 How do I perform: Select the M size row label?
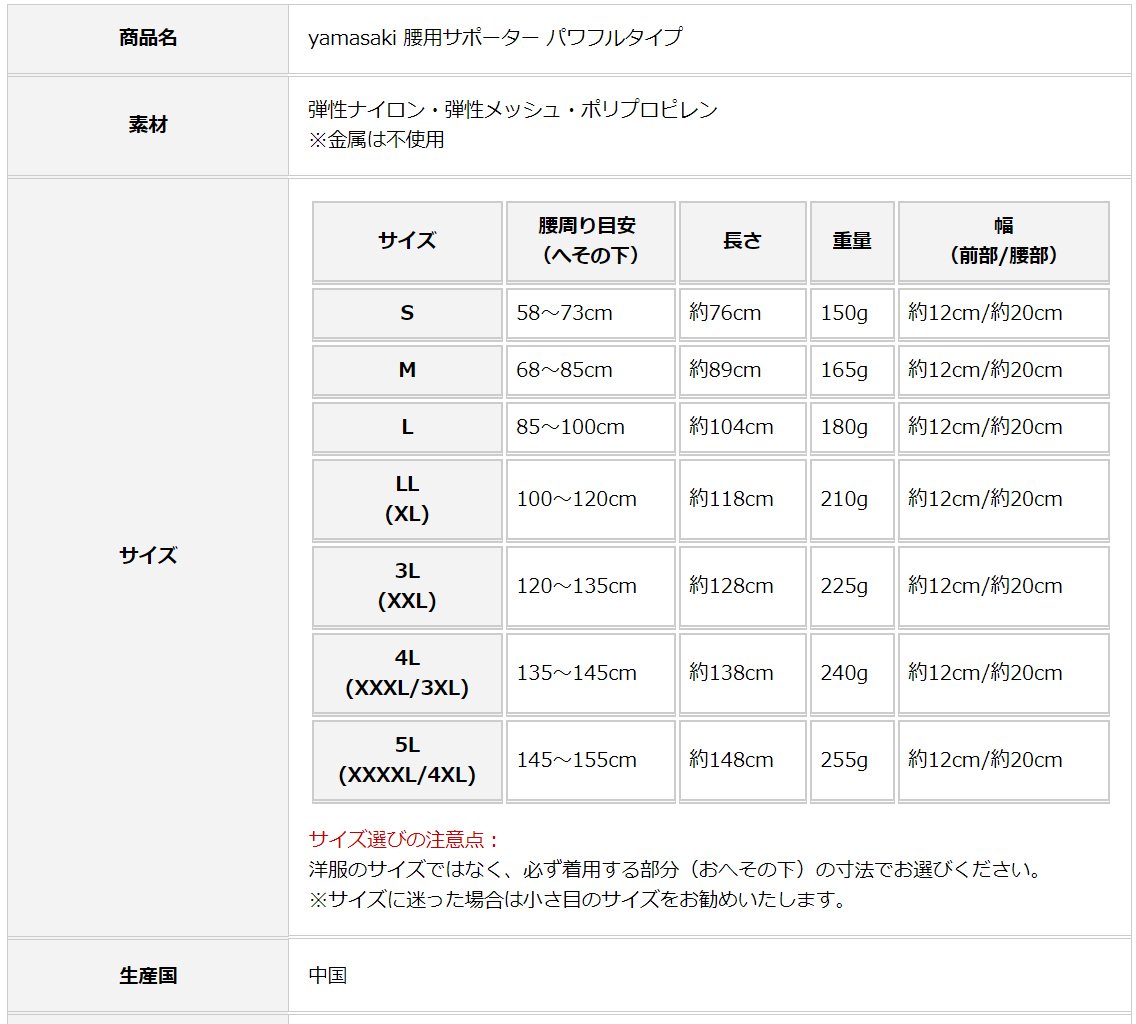[407, 370]
